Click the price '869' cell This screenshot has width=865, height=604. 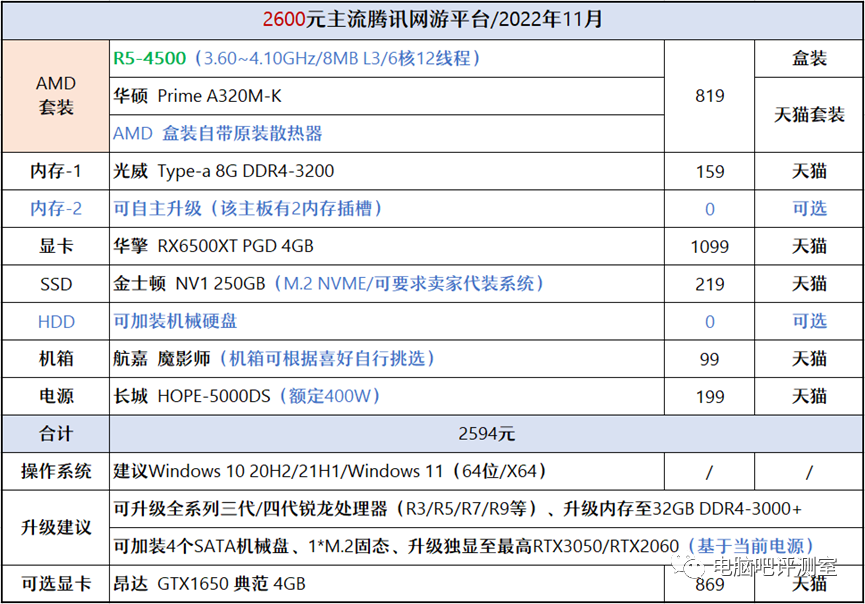(709, 584)
